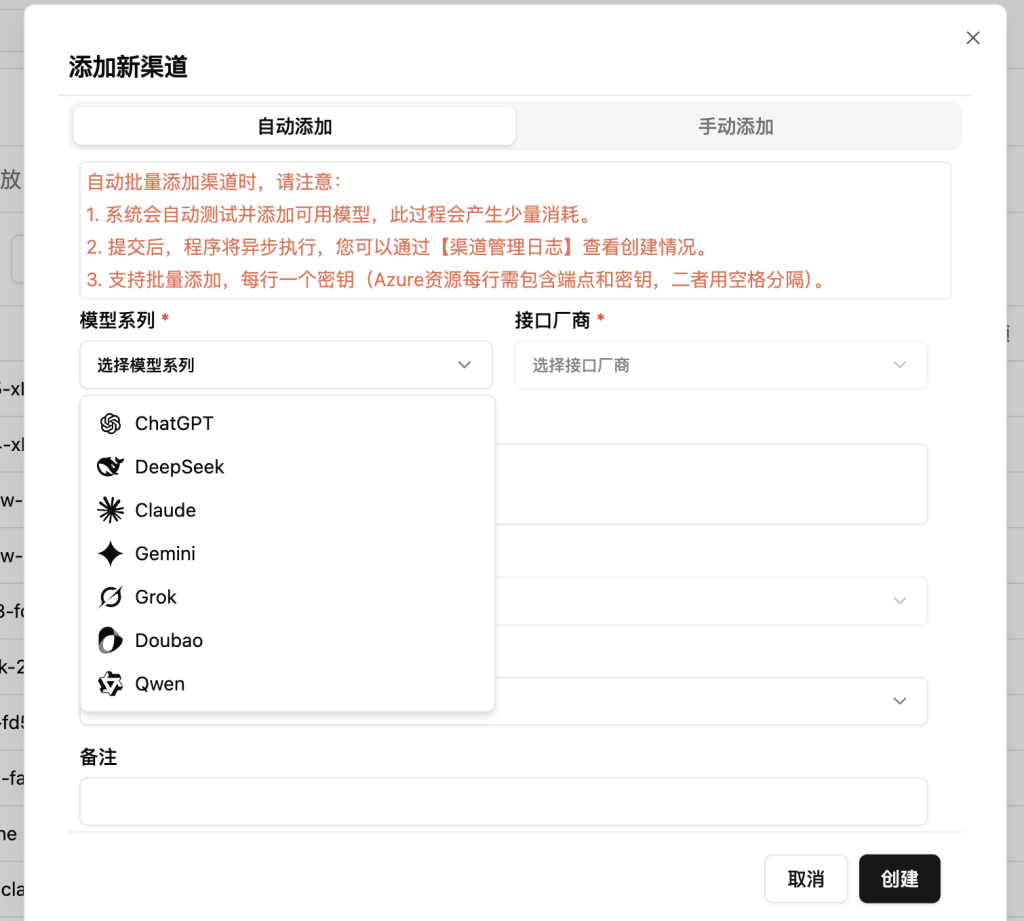
Task: Click notice line 3 about Azure资源
Action: tap(457, 280)
